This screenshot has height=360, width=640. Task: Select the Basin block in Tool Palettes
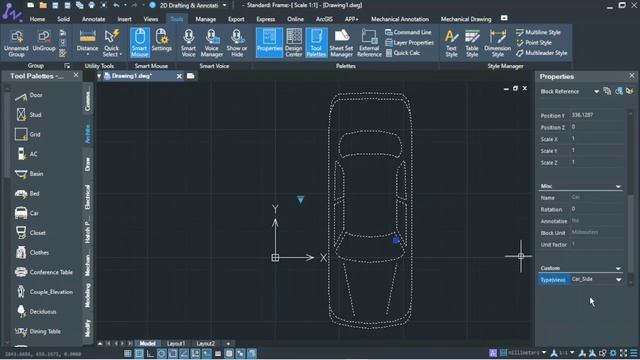pos(29,173)
